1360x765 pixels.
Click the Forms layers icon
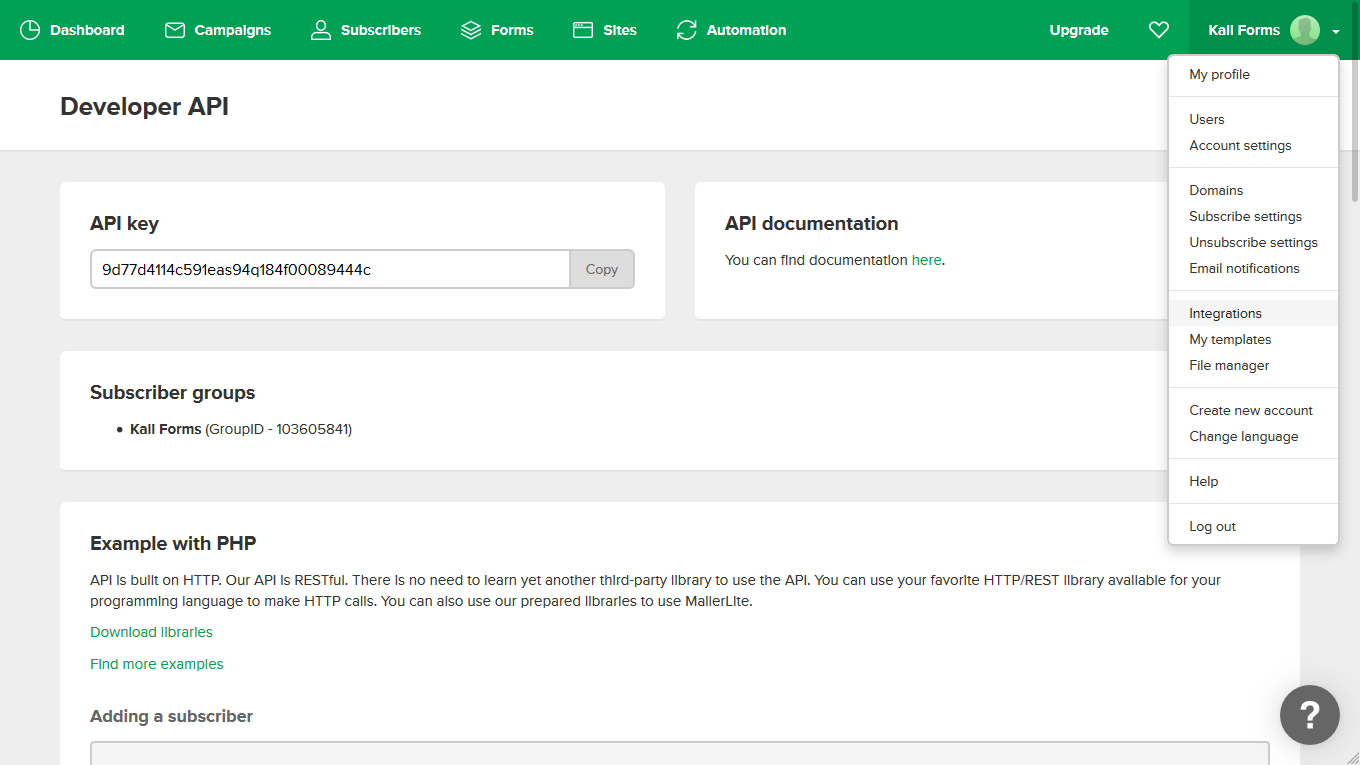[471, 30]
